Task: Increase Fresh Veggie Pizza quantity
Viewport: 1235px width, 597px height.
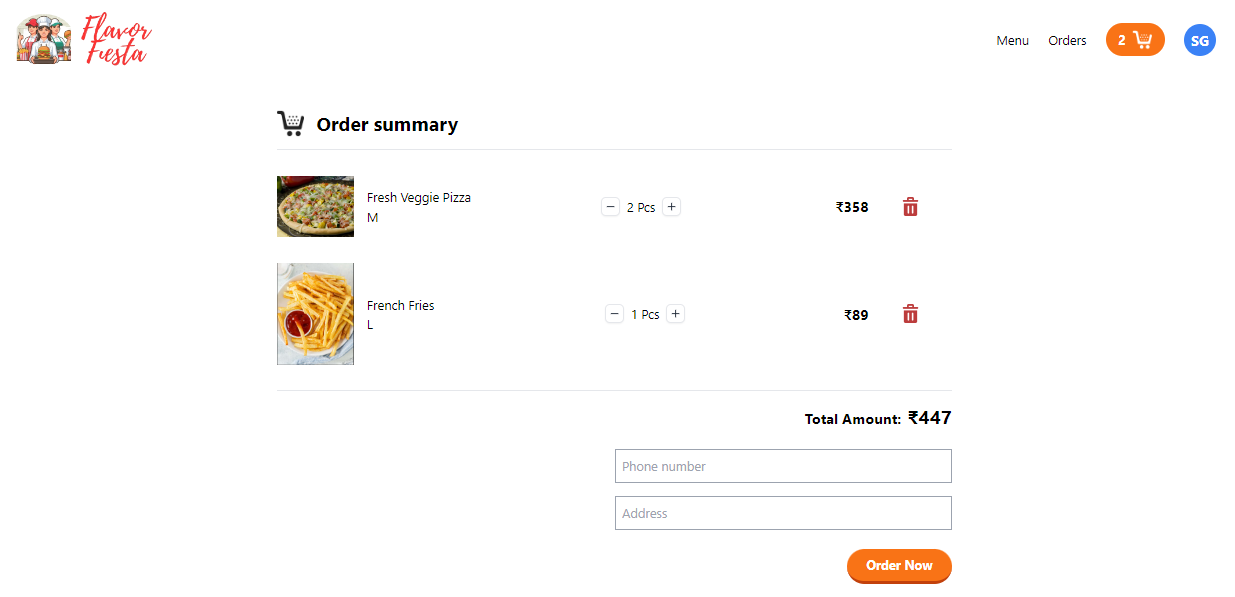Action: click(672, 207)
